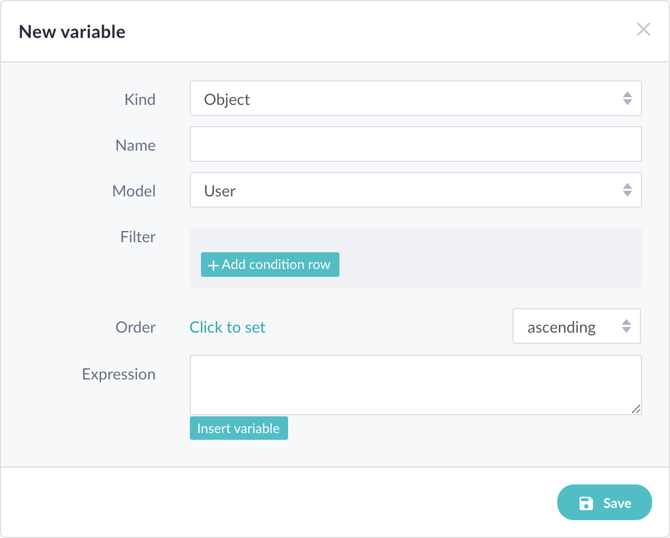Image resolution: width=670 pixels, height=538 pixels.
Task: Insert variable into the expression
Action: pos(239,428)
